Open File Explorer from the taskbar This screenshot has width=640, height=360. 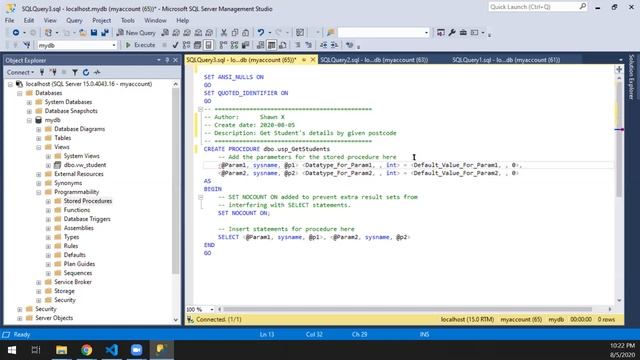click(62, 350)
